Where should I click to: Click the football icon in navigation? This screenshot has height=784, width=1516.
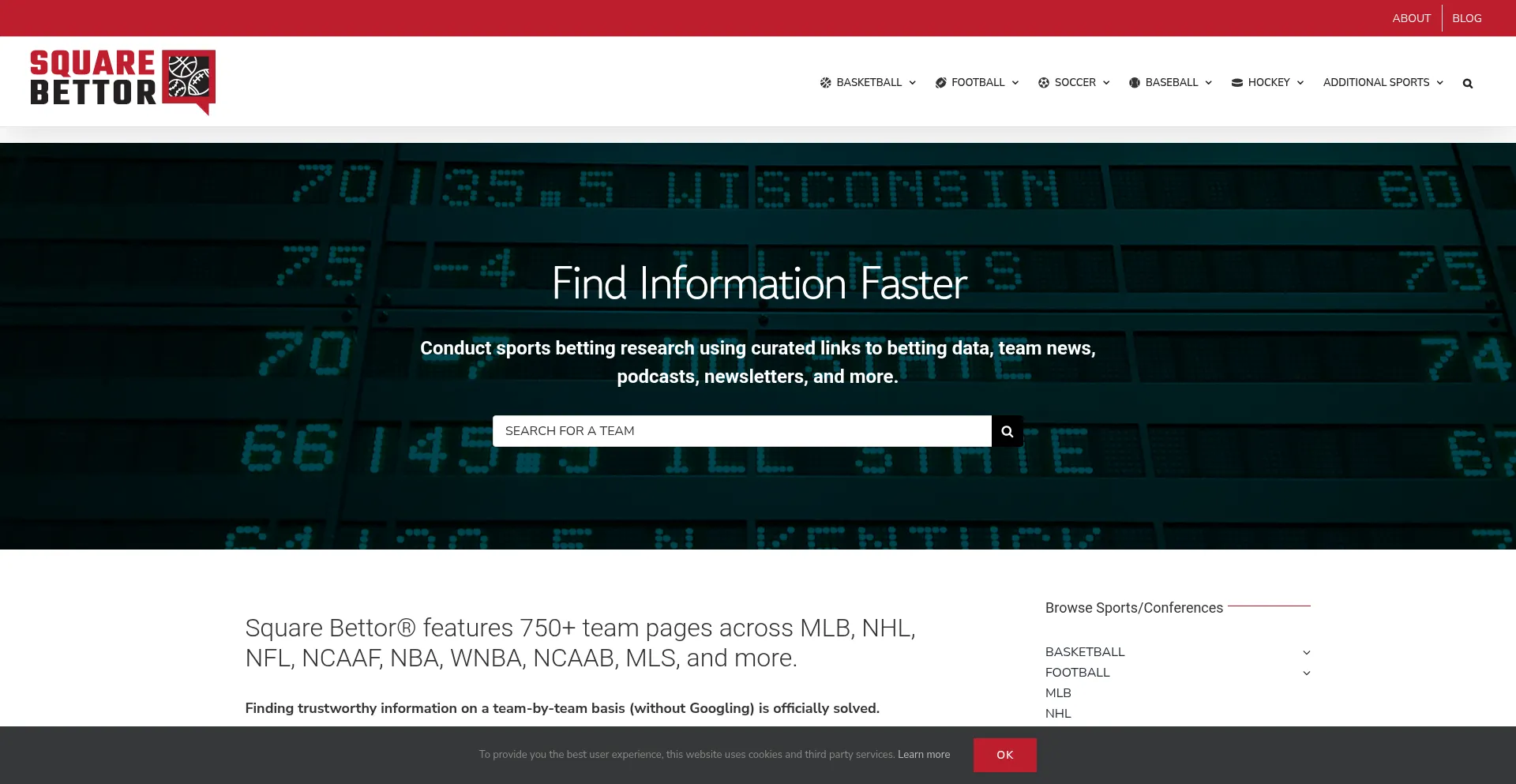[940, 83]
